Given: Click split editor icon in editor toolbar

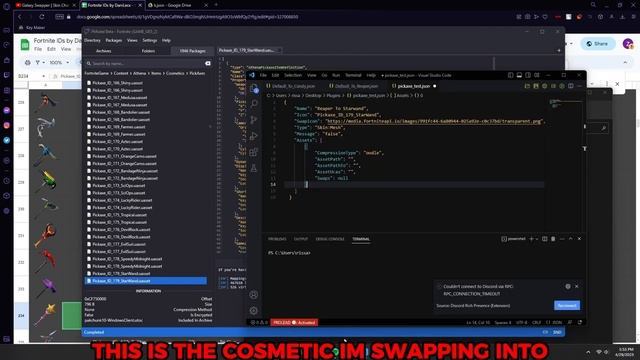Looking at the screenshot, I should (571, 86).
